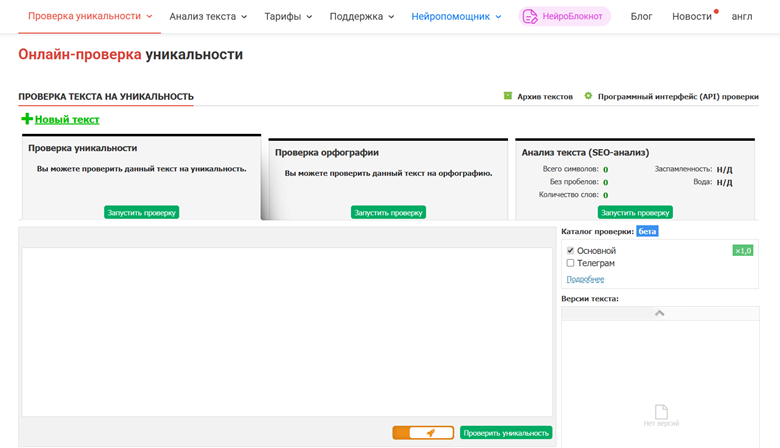The width and height of the screenshot is (780, 448).
Task: Click the Всего символов label
Action: [x=570, y=169]
